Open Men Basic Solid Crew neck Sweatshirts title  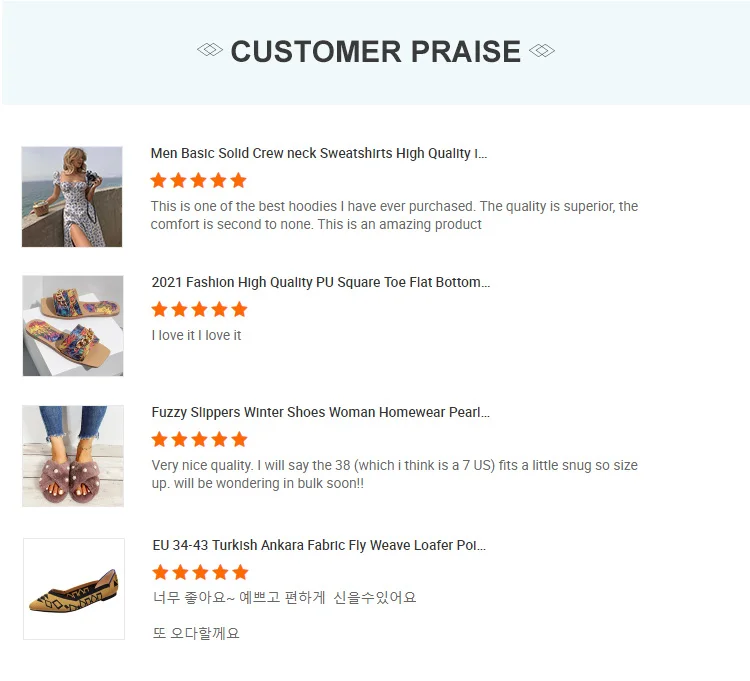coord(319,154)
